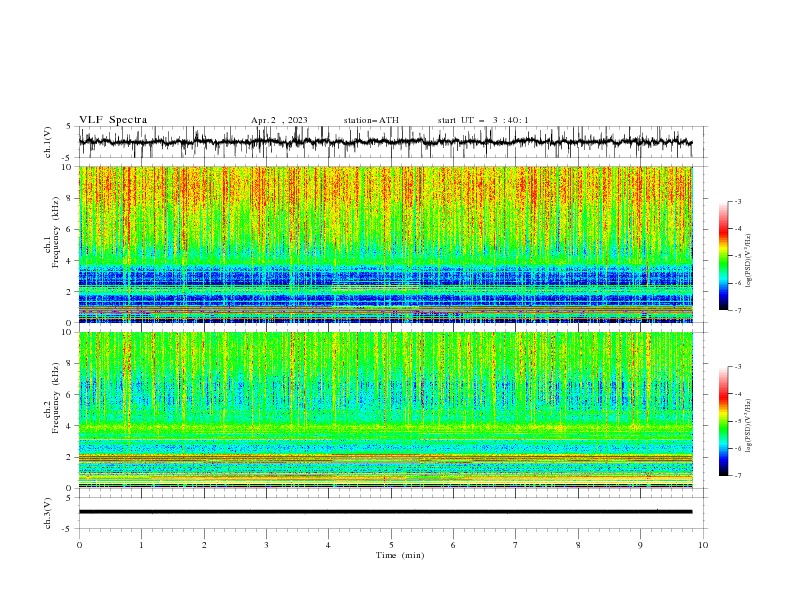Click the "ch.3(V)" axis label
792x612 pixels.
click(x=48, y=513)
